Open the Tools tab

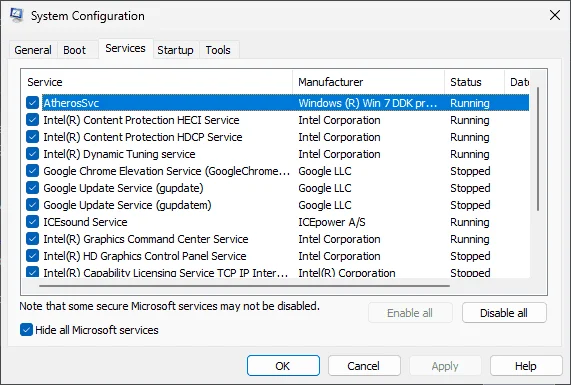pos(218,50)
